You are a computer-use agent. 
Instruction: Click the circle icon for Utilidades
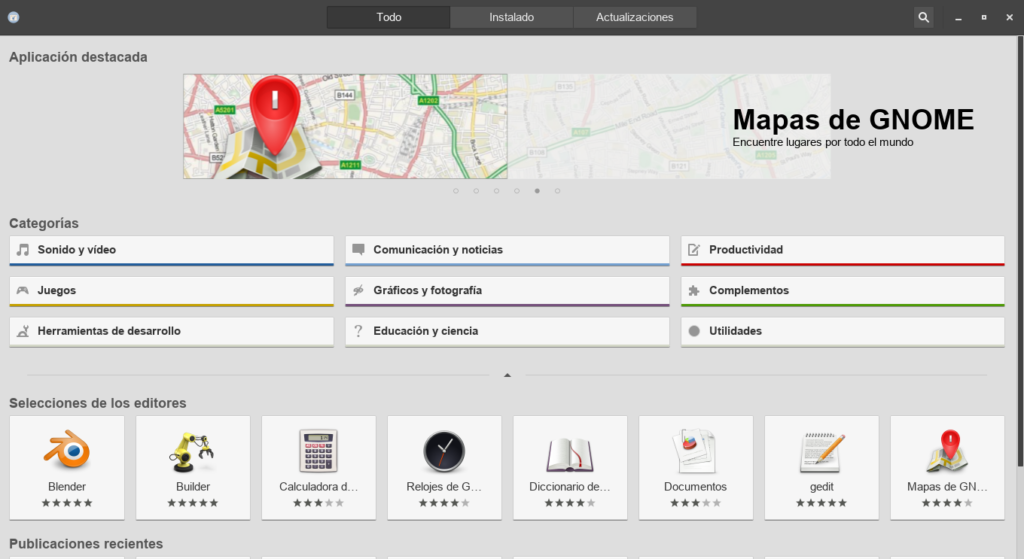(694, 331)
